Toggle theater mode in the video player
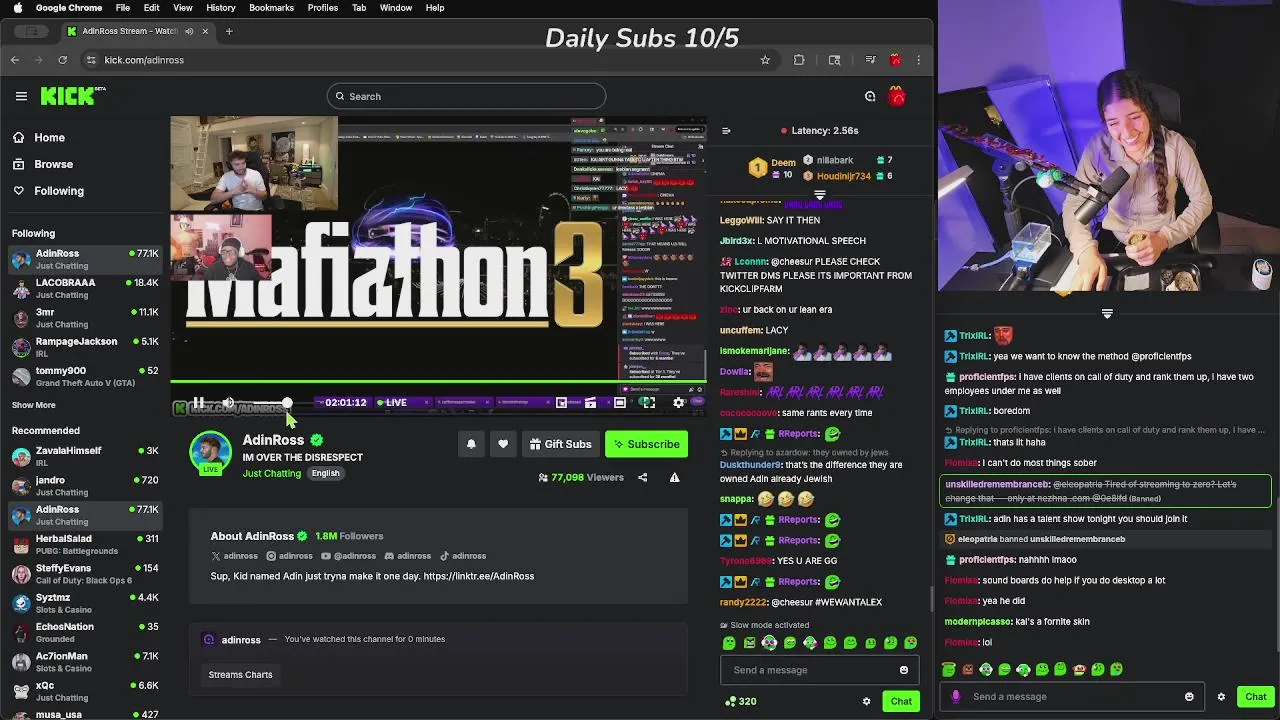The image size is (1280, 720). pos(620,402)
